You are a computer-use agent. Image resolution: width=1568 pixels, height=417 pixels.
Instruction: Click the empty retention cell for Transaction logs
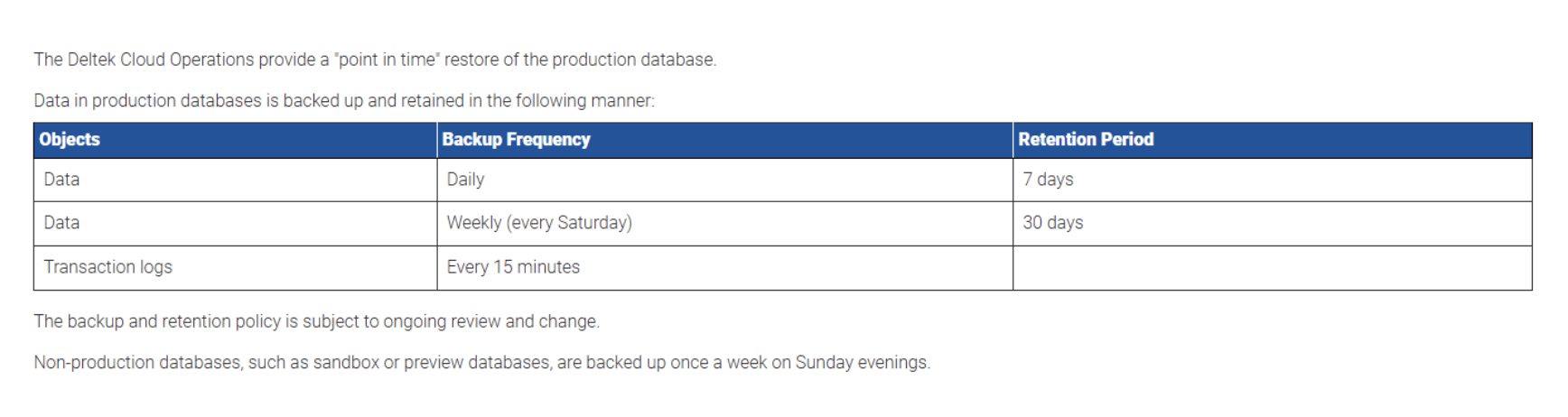click(x=1272, y=267)
